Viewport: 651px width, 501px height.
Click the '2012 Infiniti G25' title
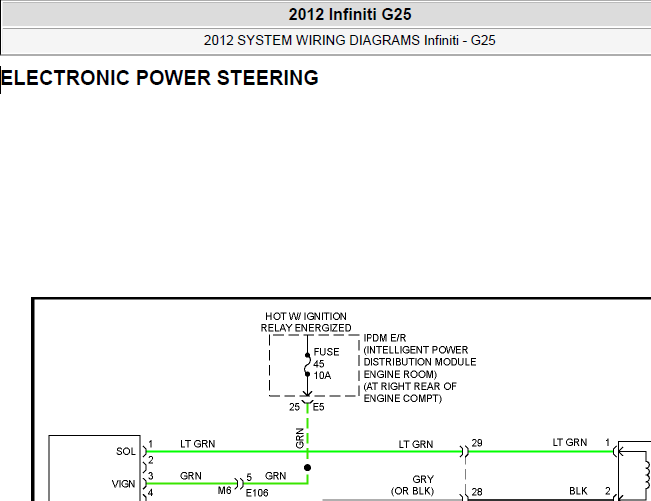click(350, 15)
